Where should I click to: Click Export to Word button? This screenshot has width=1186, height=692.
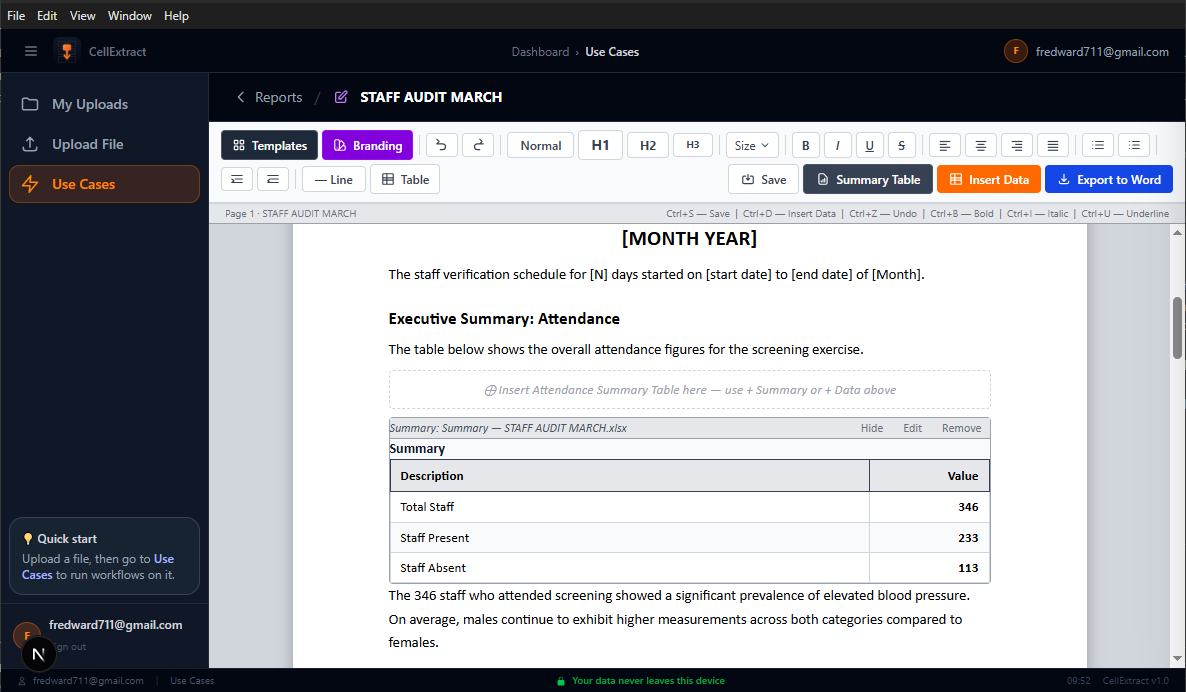point(1109,179)
